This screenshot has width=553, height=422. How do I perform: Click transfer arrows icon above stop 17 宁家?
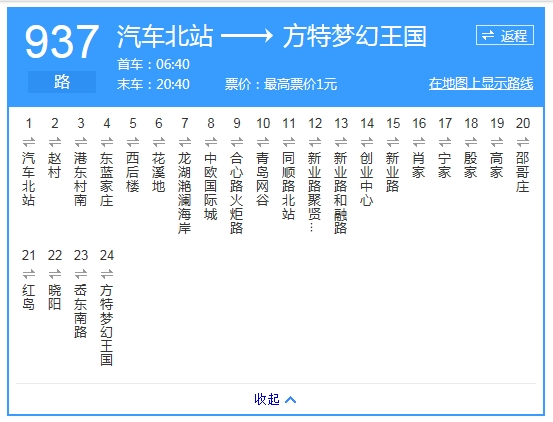point(445,142)
